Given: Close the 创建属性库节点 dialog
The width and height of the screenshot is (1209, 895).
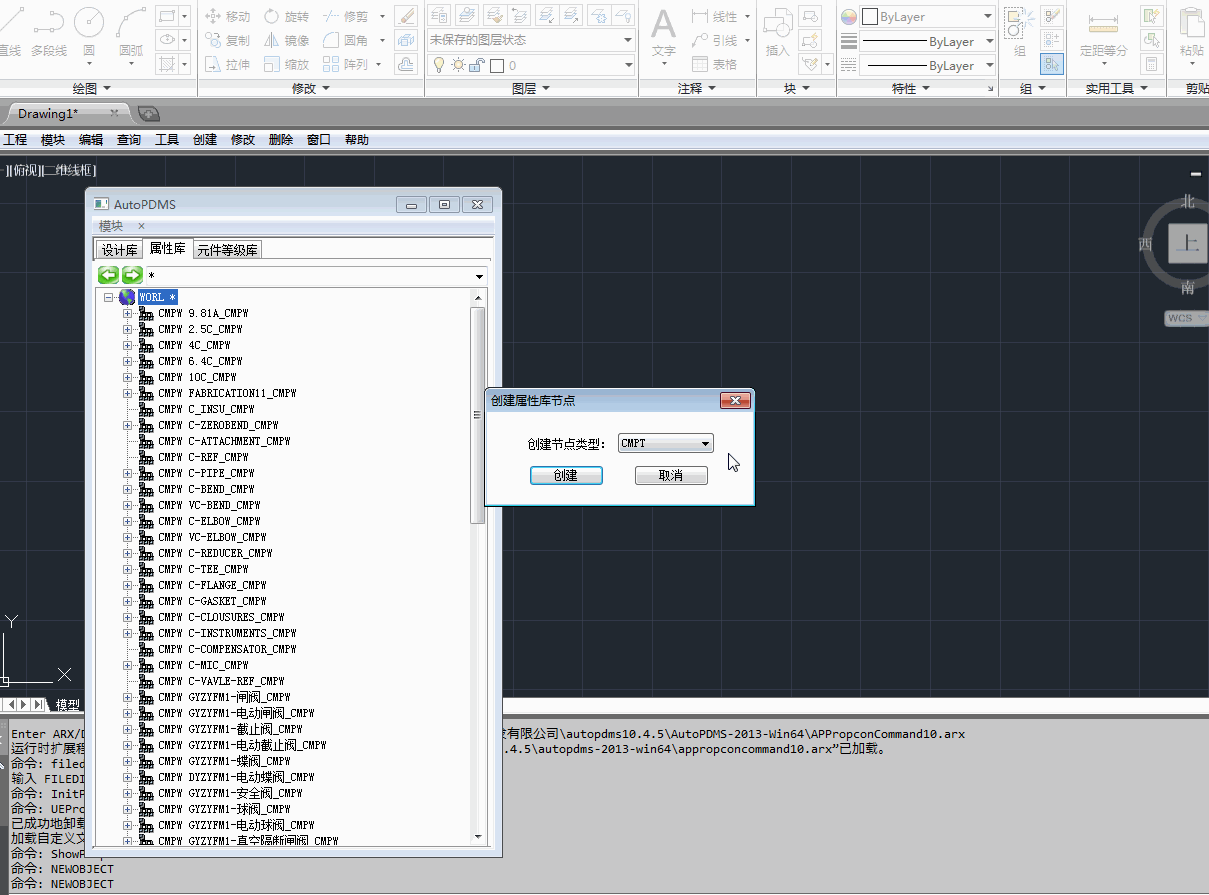Looking at the screenshot, I should coord(735,400).
